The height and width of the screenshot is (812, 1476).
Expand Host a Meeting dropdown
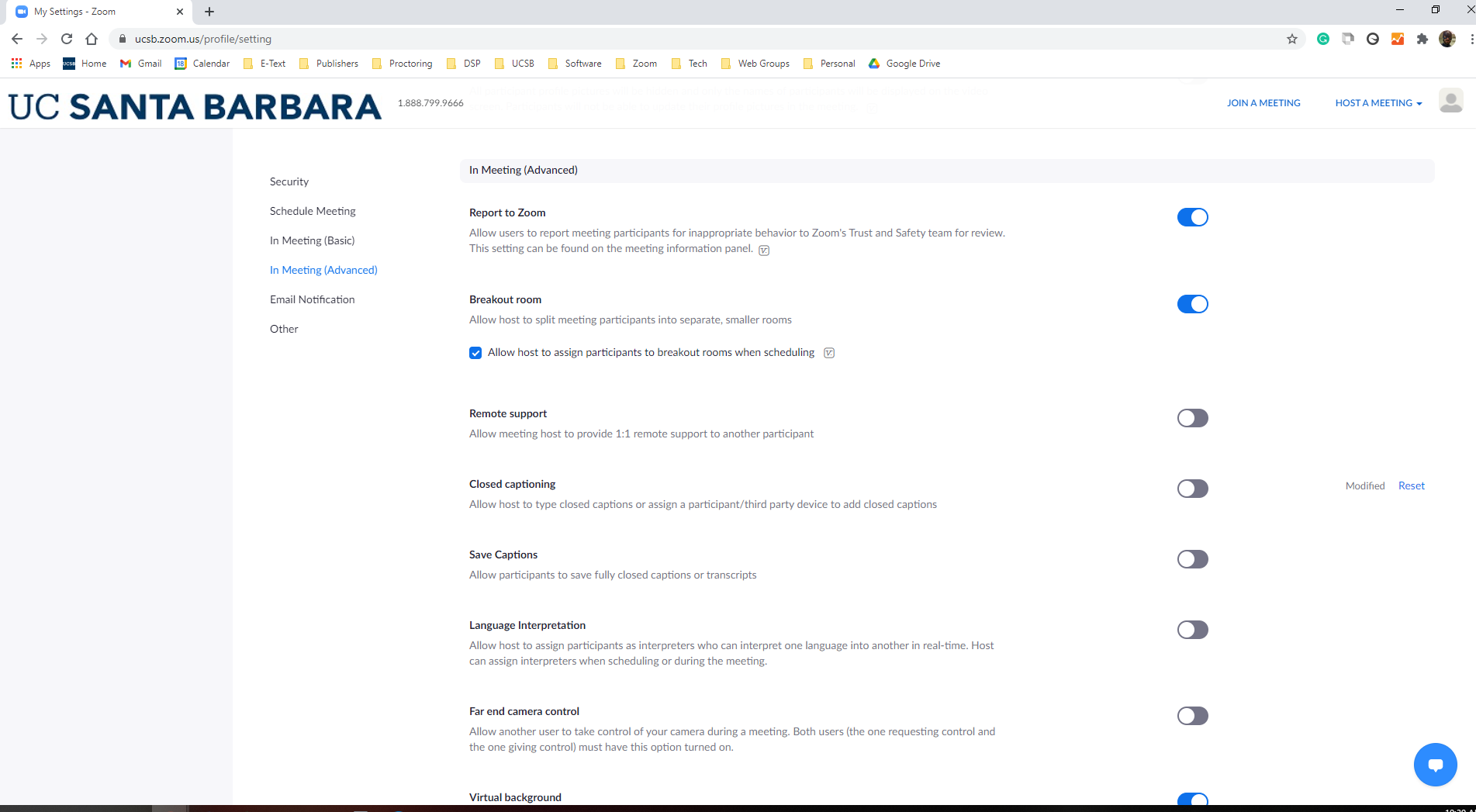pos(1378,103)
